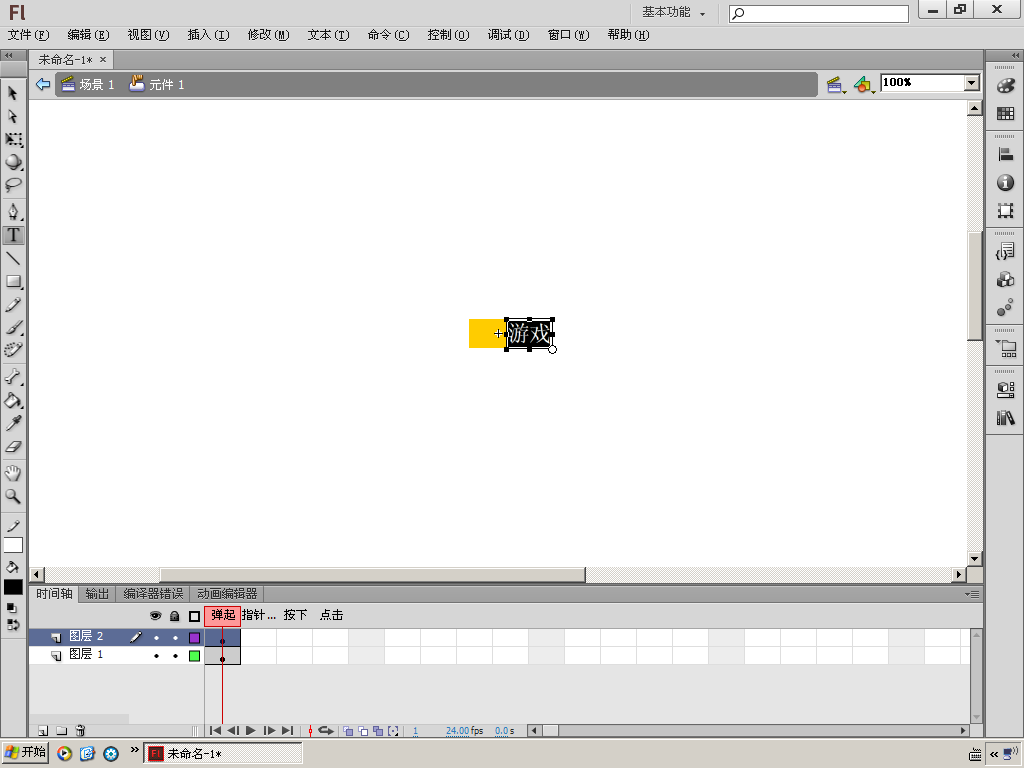Image resolution: width=1024 pixels, height=768 pixels.
Task: Open the 窗口(W) menu
Action: tap(568, 35)
